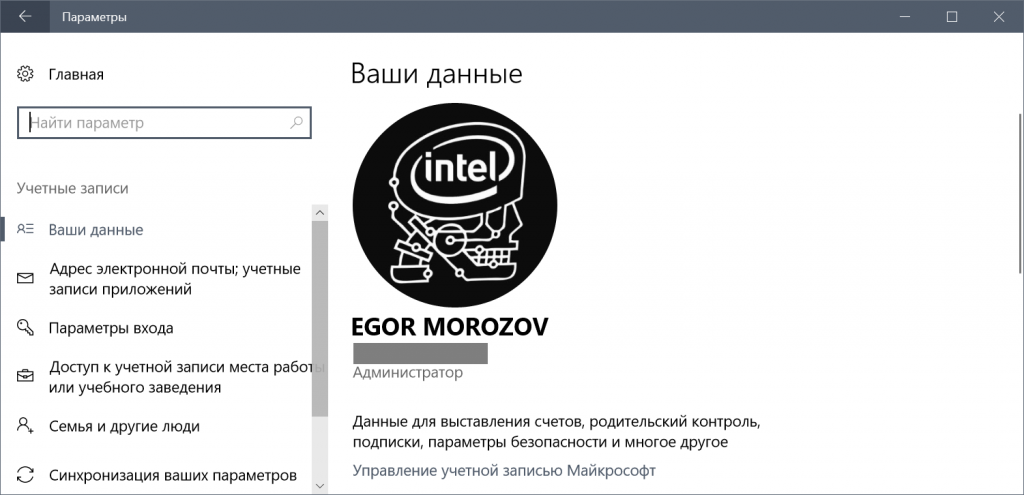Click the briefcase icon for work access
Viewport: 1024px width, 495px height.
[26, 377]
